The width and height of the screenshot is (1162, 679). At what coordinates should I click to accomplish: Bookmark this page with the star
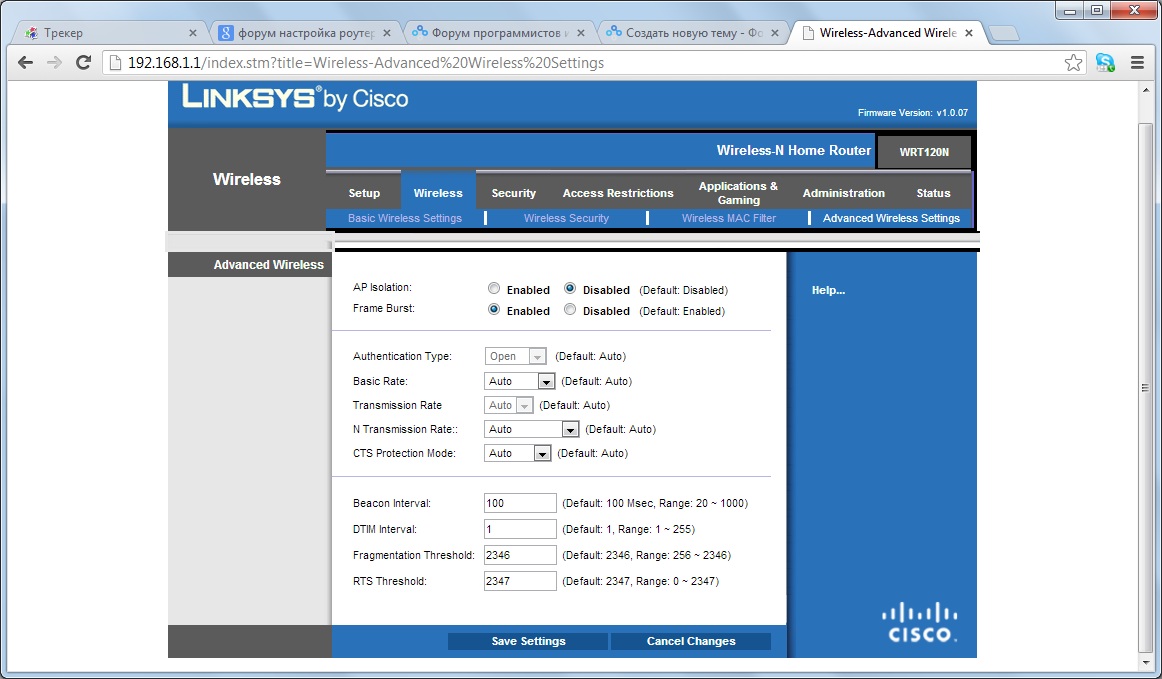tap(1073, 63)
